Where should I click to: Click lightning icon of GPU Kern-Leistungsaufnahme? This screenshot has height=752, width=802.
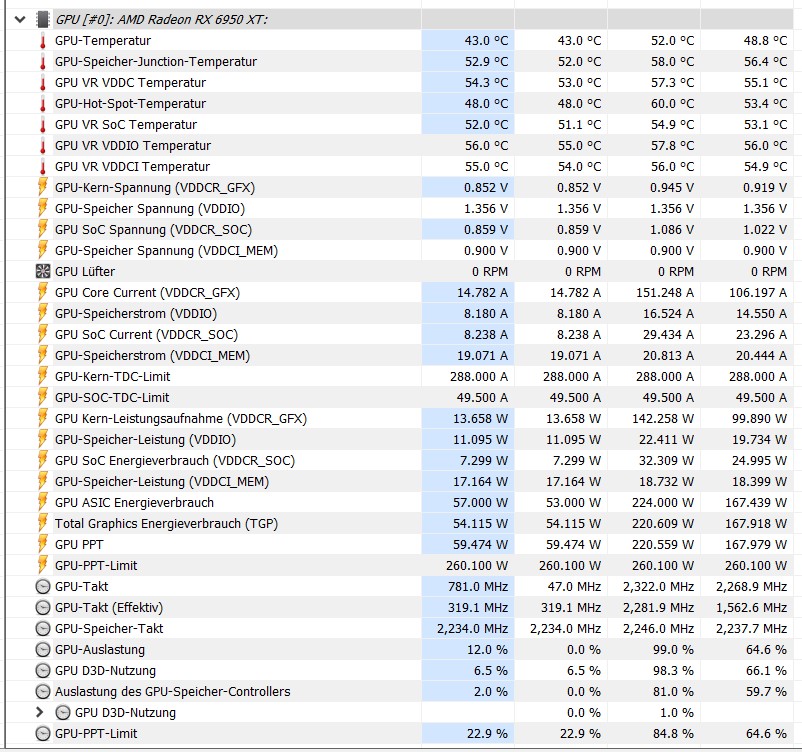click(43, 418)
